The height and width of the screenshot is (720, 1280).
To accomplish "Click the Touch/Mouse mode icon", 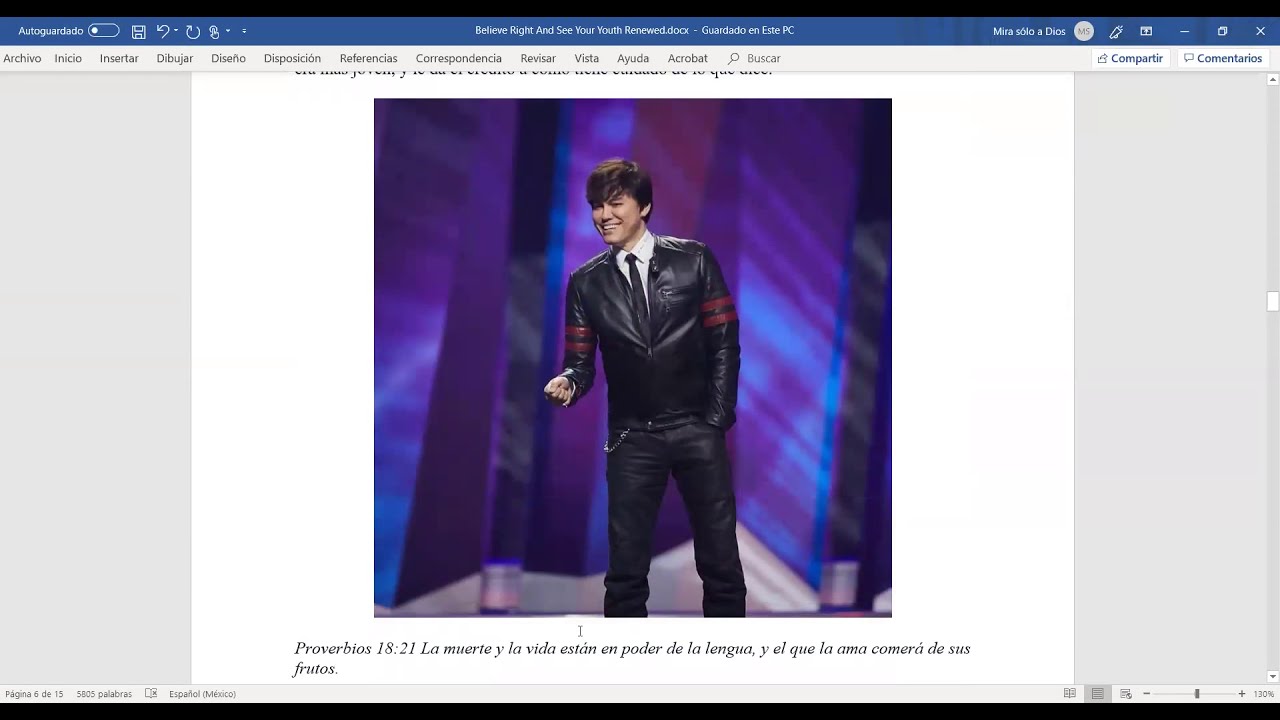I will tap(214, 31).
